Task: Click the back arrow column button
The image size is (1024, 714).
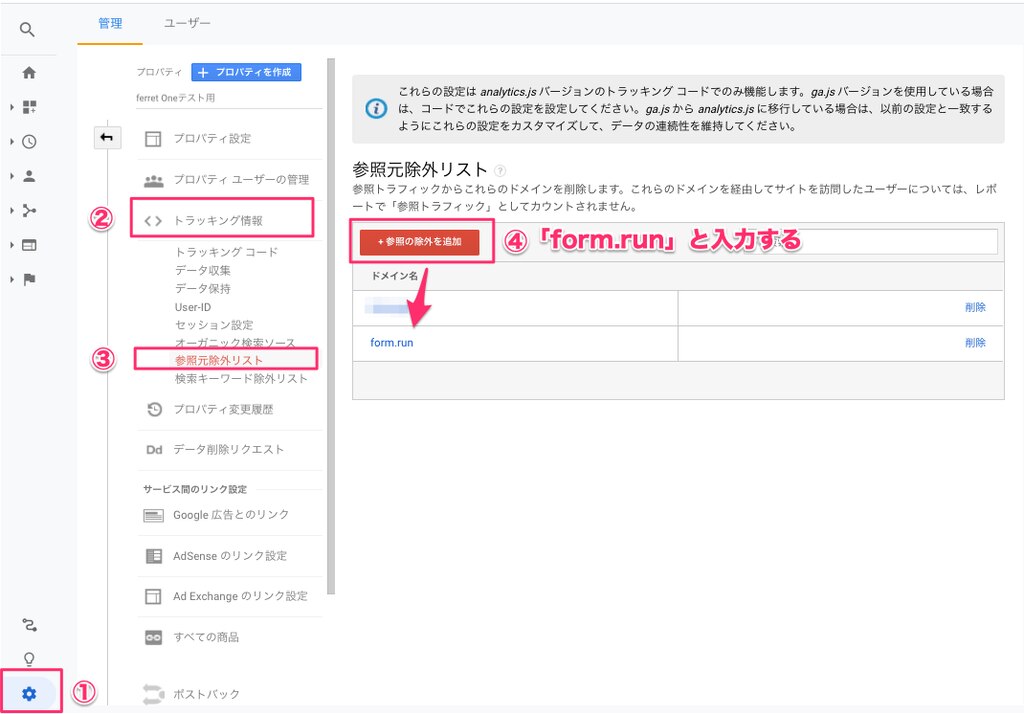Action: tap(107, 138)
